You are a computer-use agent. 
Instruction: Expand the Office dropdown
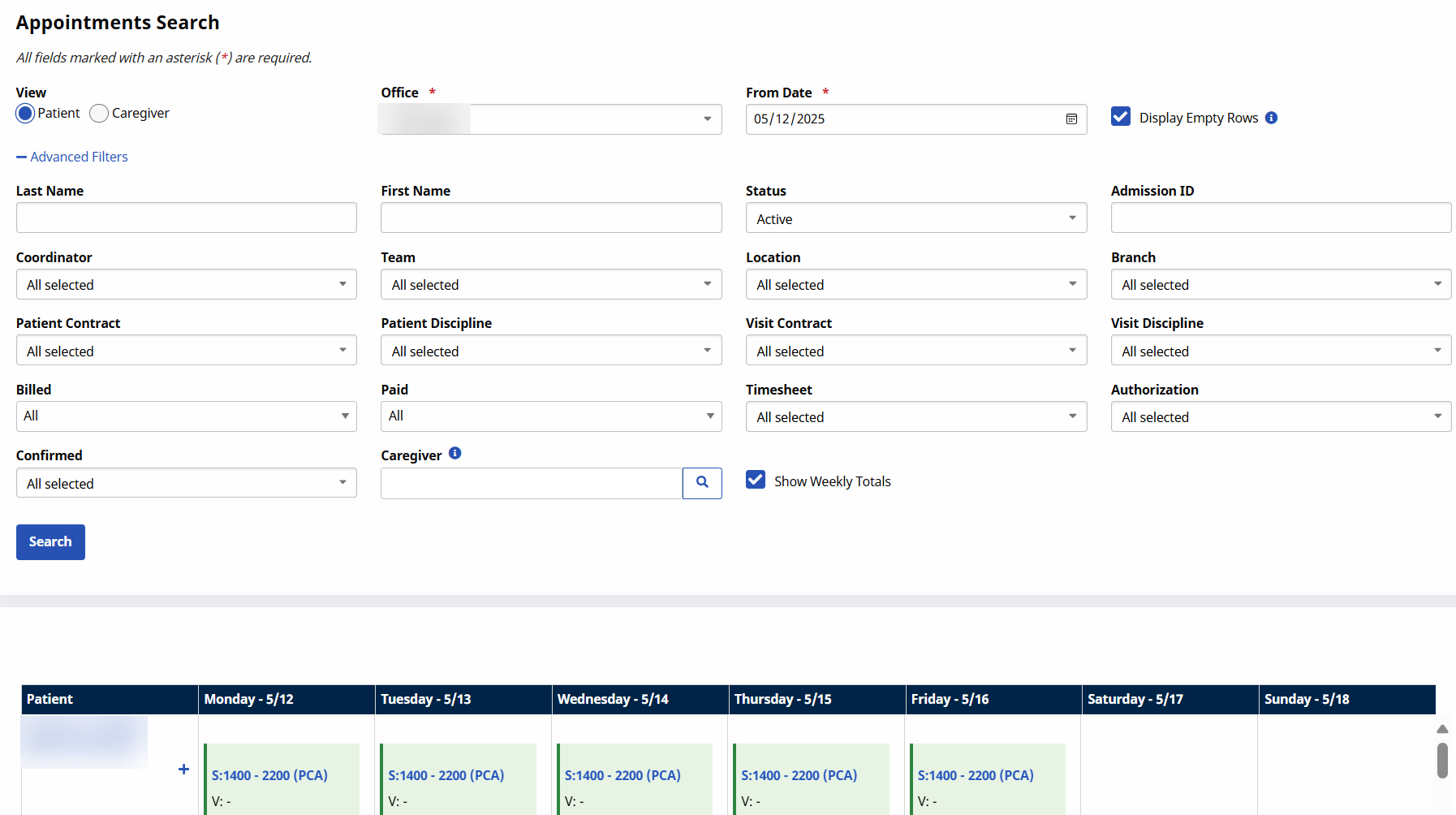551,119
